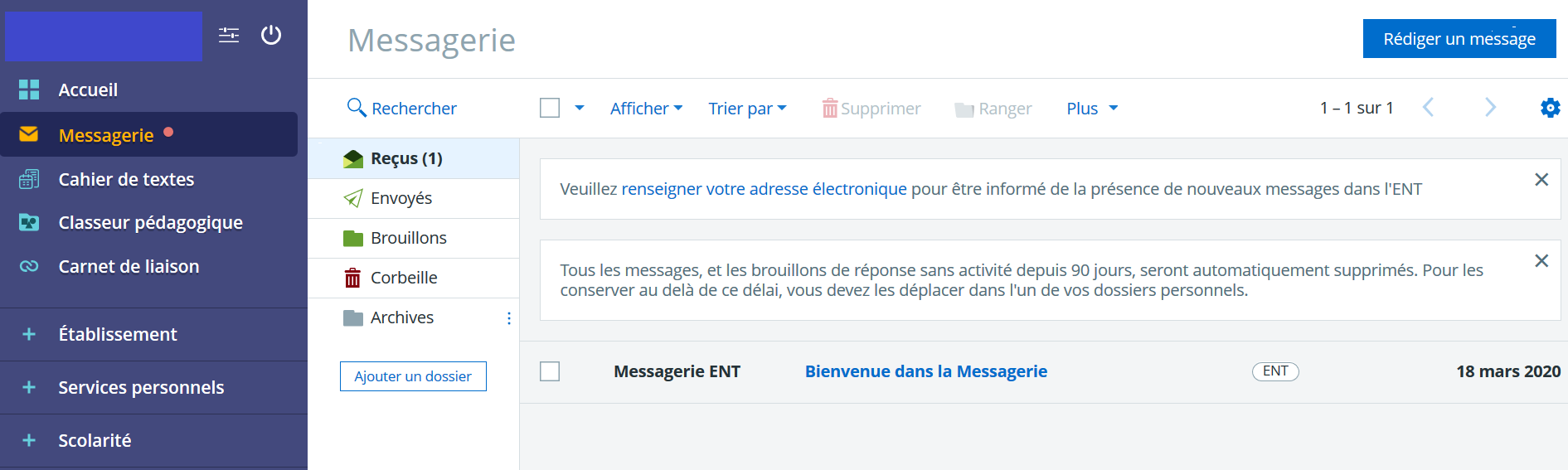Close the 90 days auto-deletion notice

(x=1541, y=261)
